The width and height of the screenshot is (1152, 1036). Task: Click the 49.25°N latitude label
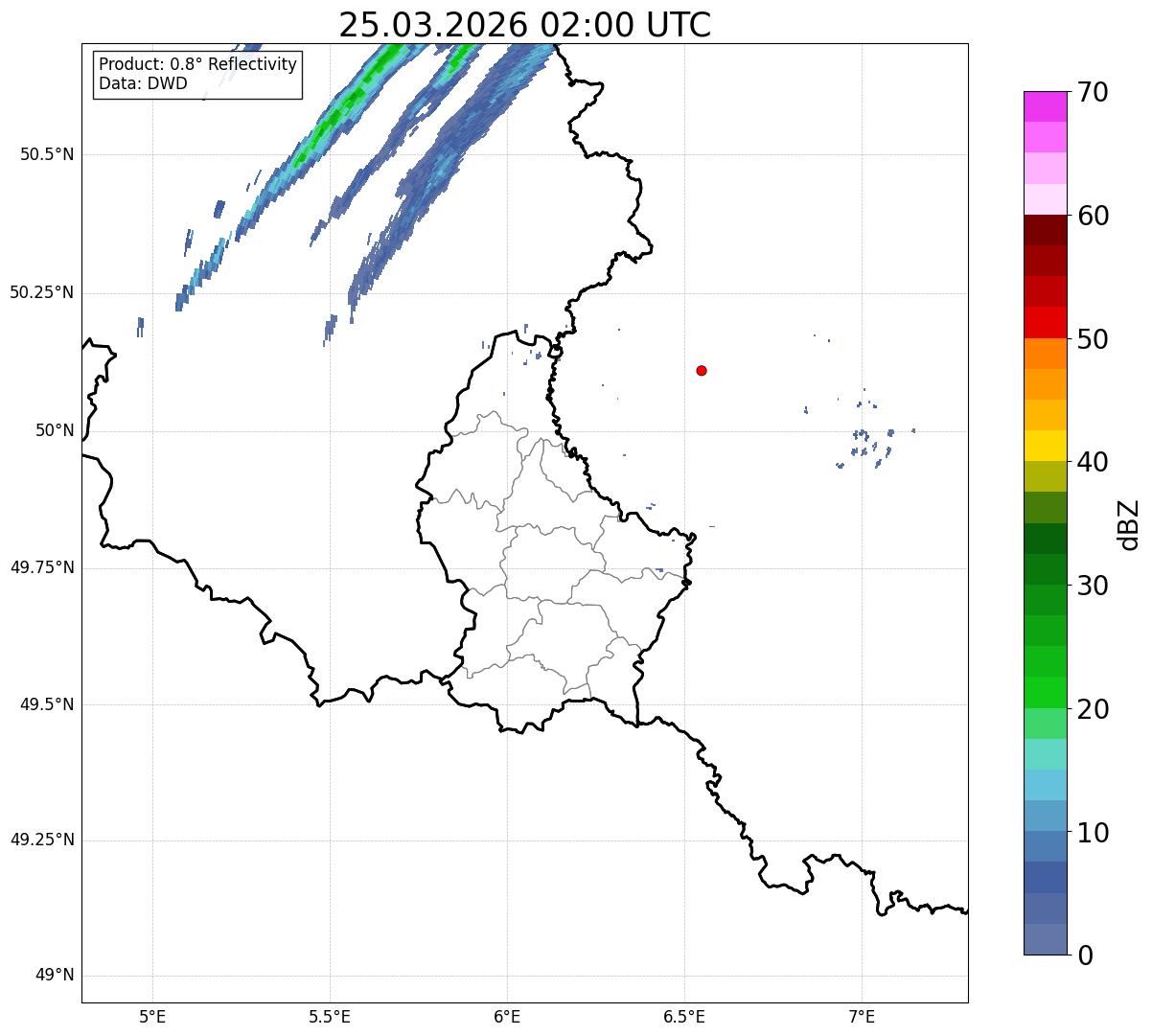coord(42,840)
